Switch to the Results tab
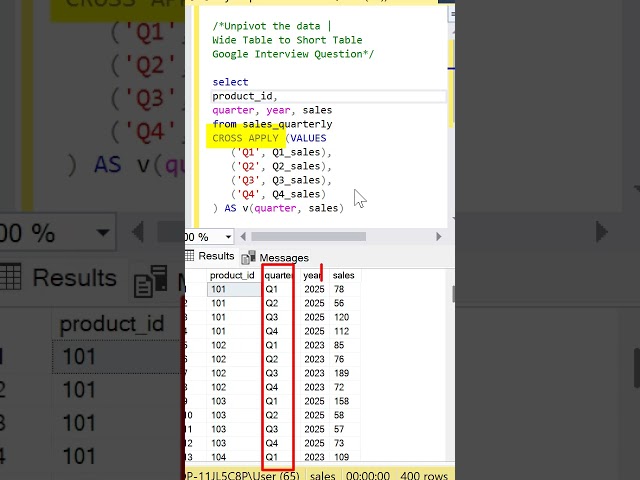Screen dimensions: 640x480 (216, 256)
